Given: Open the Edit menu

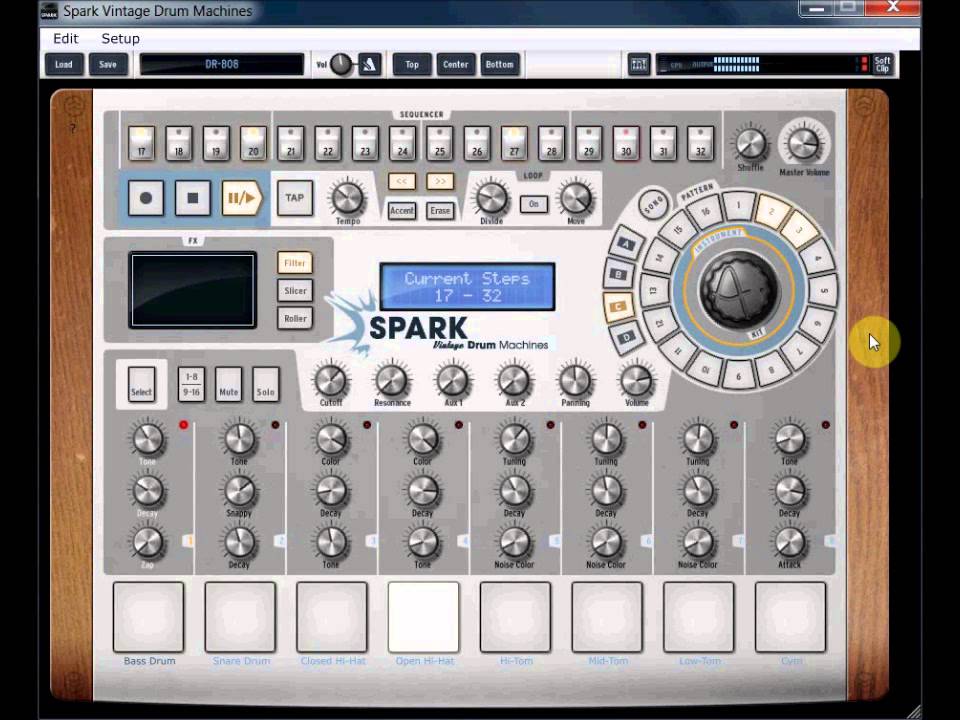Looking at the screenshot, I should (x=66, y=39).
